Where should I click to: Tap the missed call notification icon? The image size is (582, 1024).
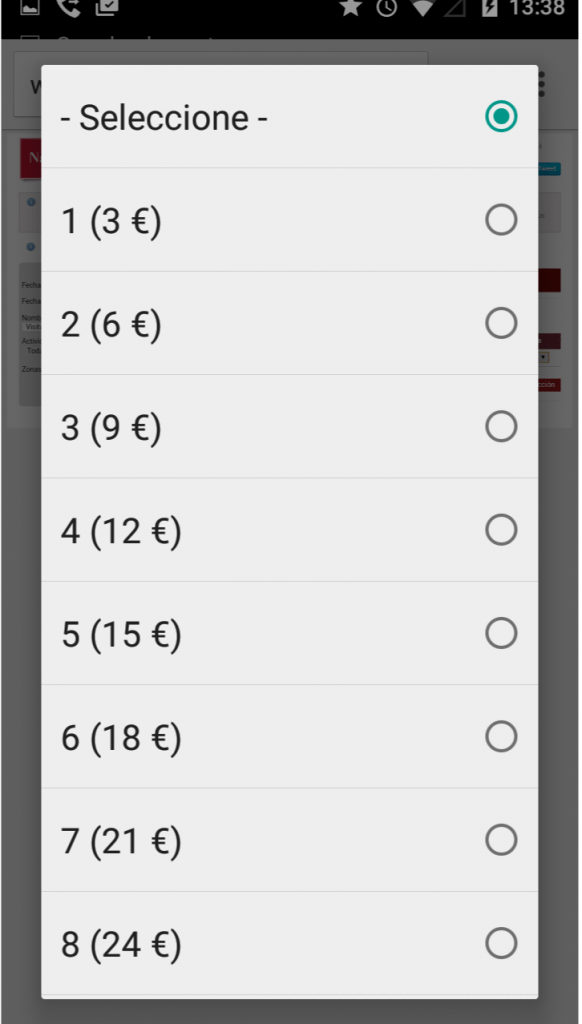point(69,7)
